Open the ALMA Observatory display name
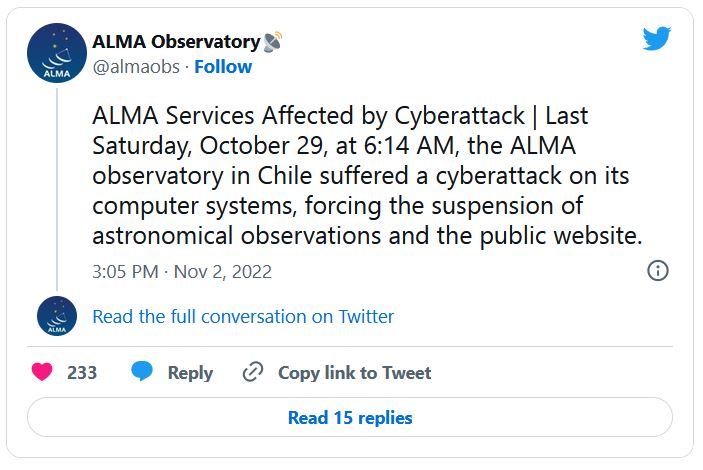Image resolution: width=703 pixels, height=470 pixels. (176, 42)
